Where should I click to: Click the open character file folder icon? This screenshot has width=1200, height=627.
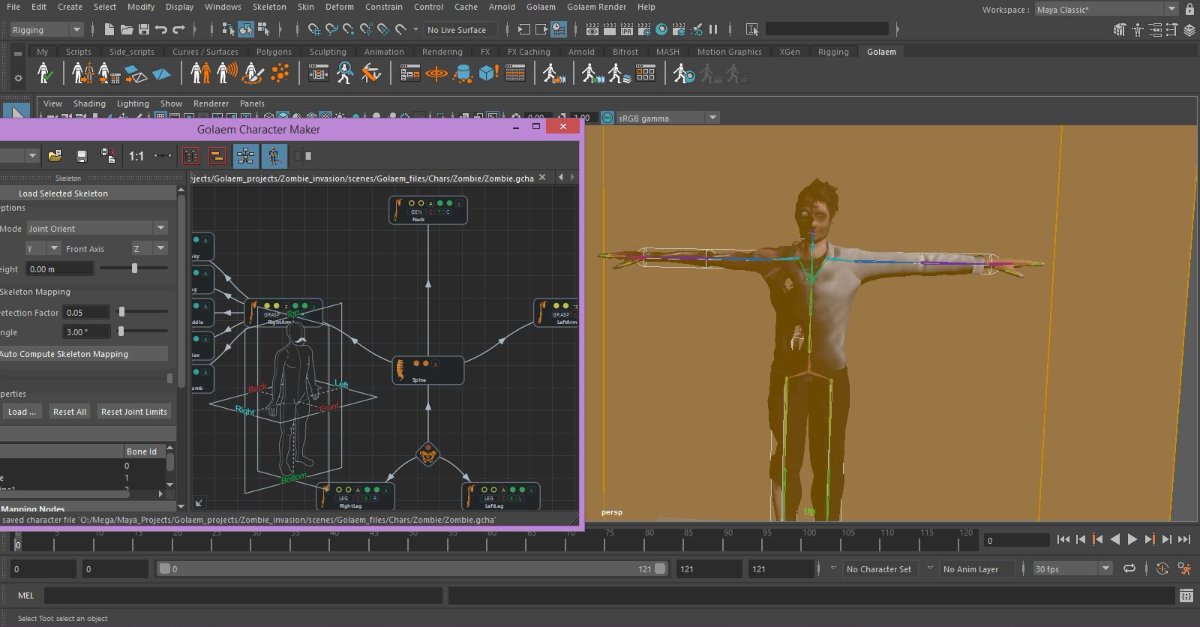[55, 156]
